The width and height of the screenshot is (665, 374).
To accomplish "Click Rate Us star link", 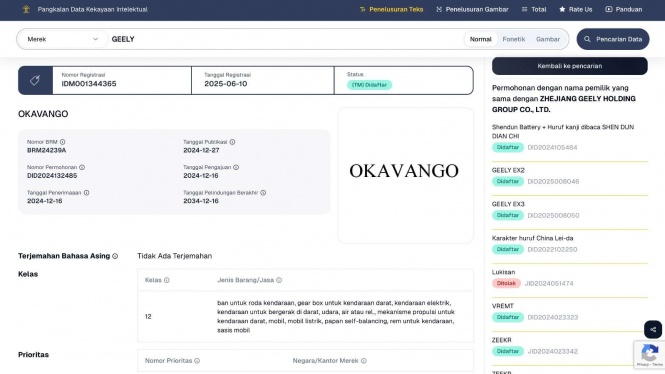I will pyautogui.click(x=576, y=9).
